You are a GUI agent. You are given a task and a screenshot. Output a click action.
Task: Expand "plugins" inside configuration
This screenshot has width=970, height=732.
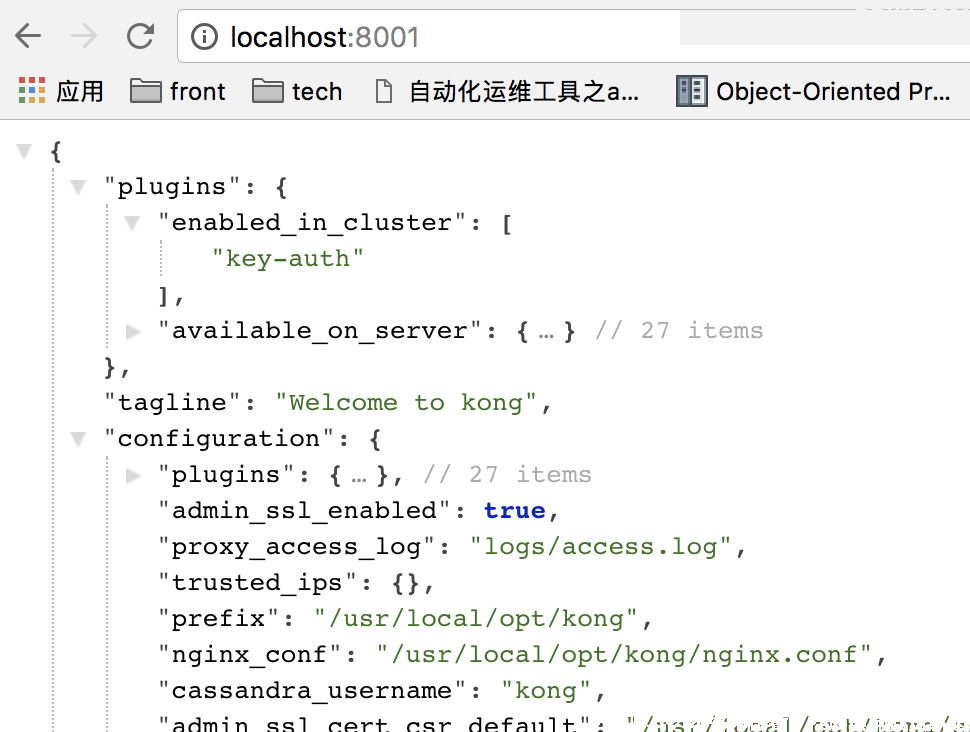133,475
